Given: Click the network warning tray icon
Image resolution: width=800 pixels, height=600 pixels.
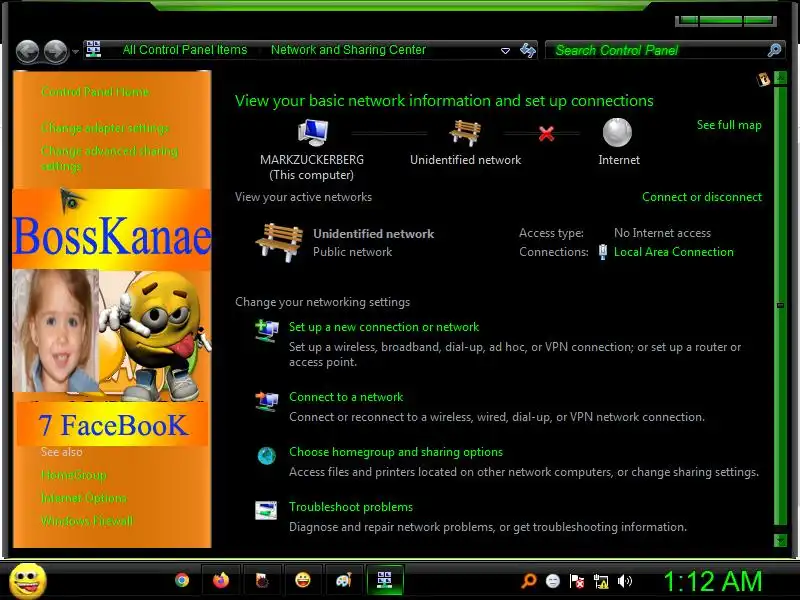Looking at the screenshot, I should point(601,581).
